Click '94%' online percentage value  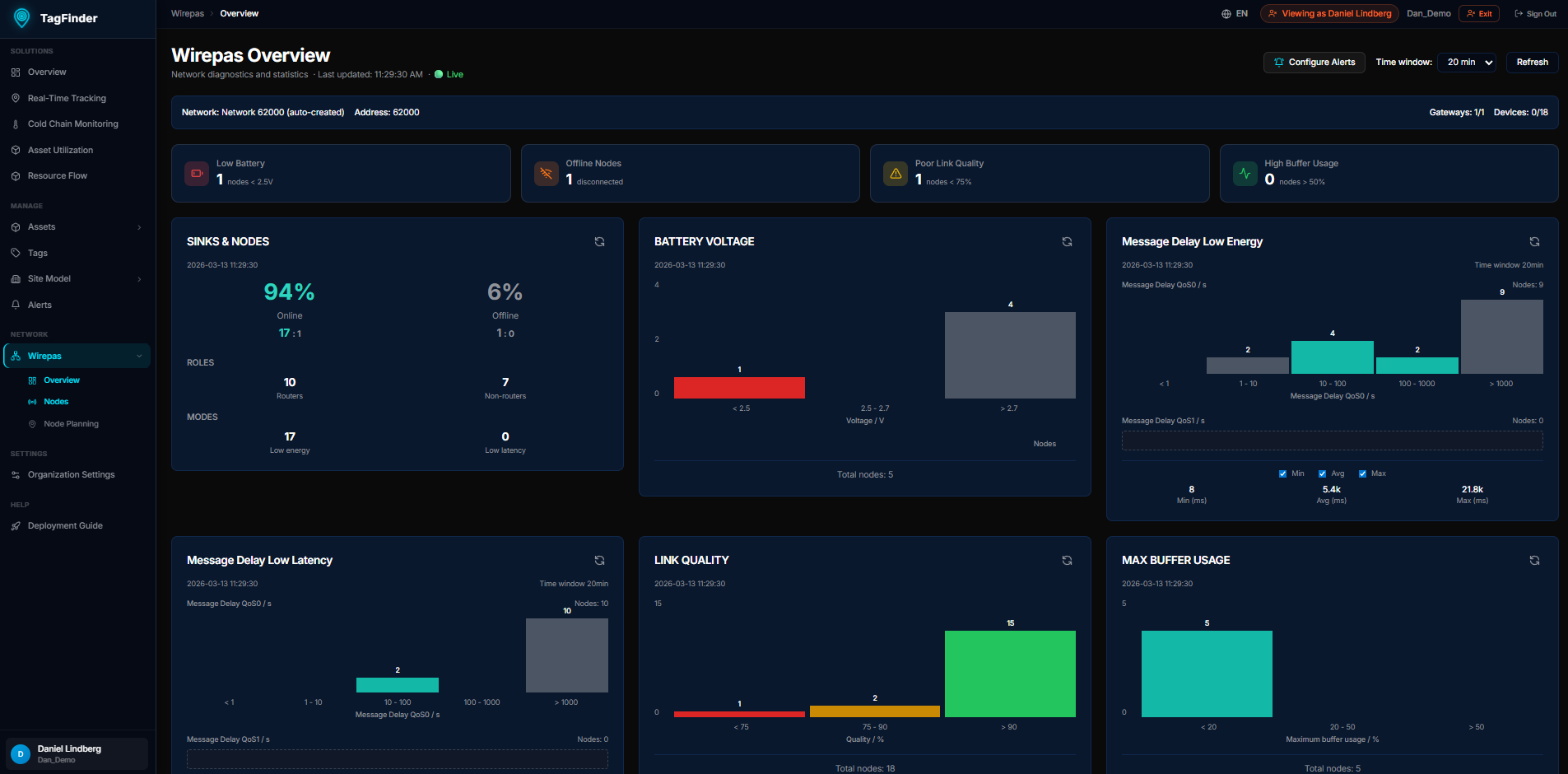coord(289,292)
